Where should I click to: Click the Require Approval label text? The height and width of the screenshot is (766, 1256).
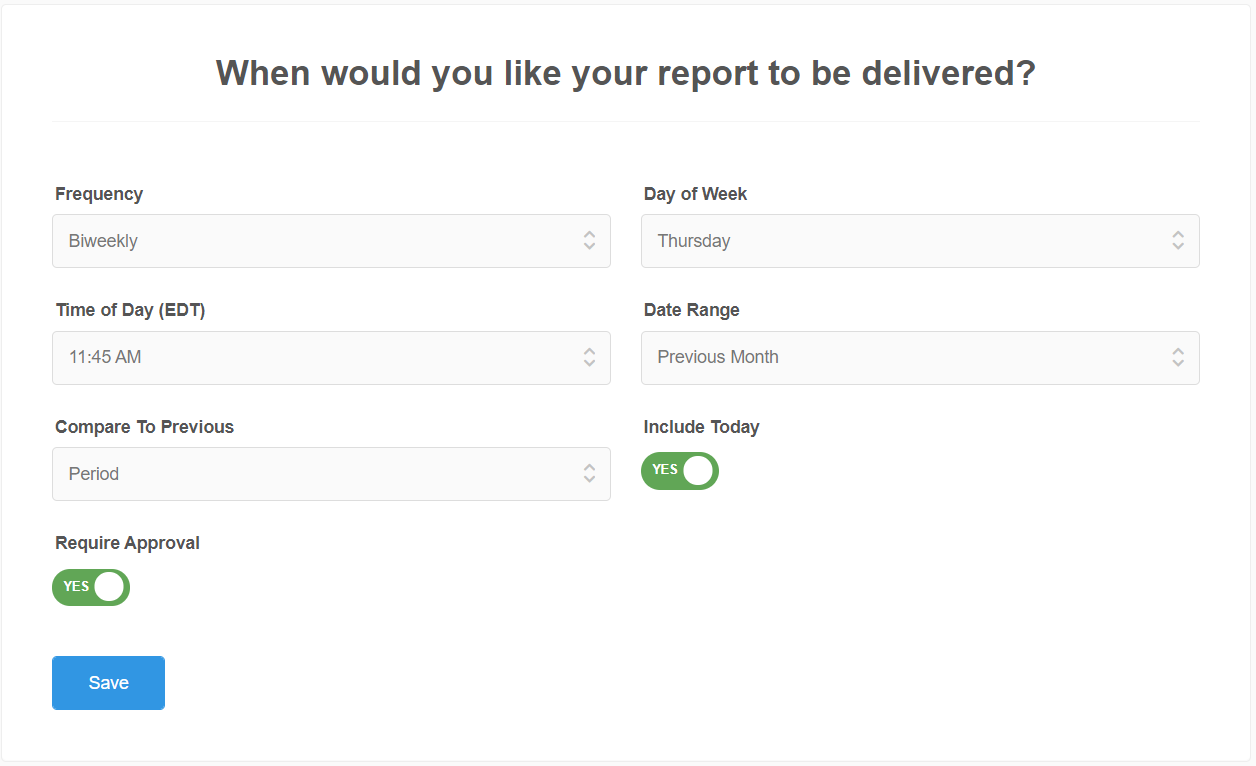point(127,543)
